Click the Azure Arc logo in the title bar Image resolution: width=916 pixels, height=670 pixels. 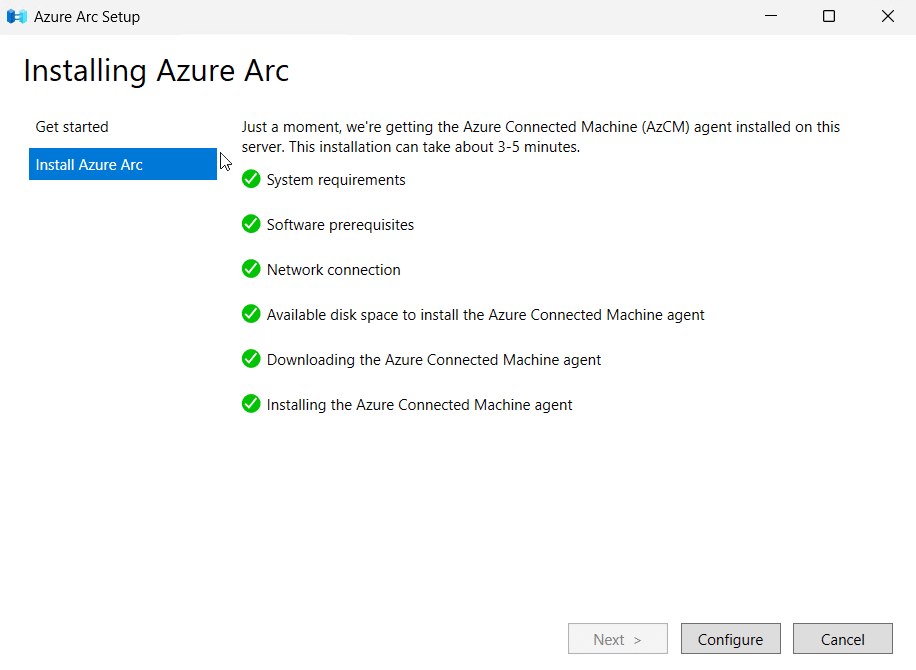pos(16,16)
